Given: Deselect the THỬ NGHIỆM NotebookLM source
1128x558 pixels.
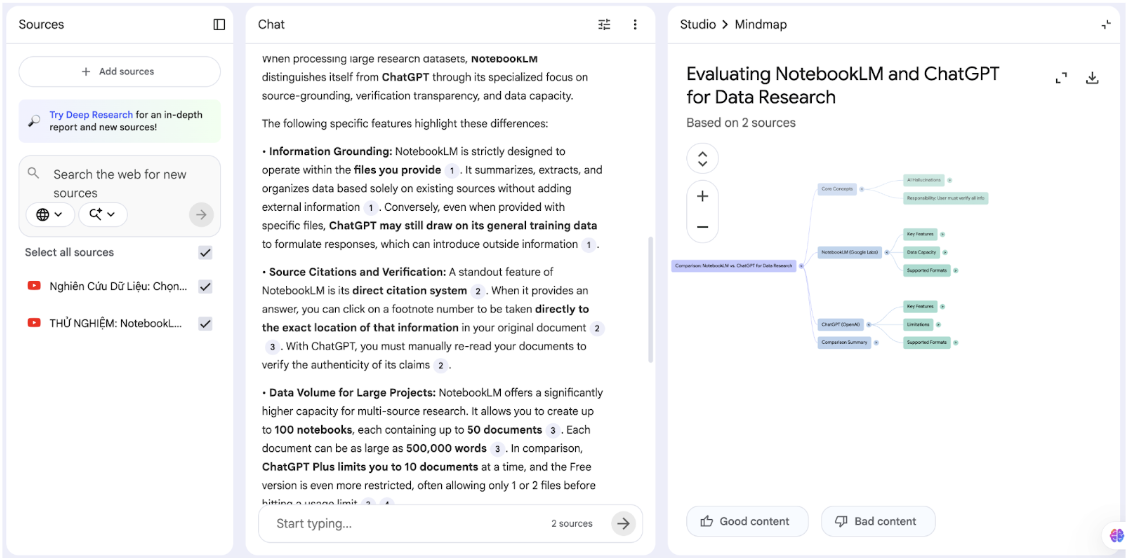Looking at the screenshot, I should (205, 324).
